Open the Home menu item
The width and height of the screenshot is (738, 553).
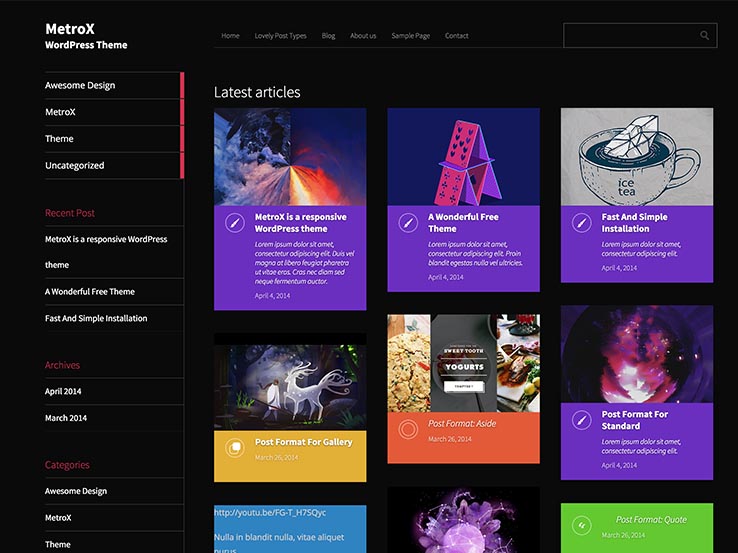[x=230, y=36]
